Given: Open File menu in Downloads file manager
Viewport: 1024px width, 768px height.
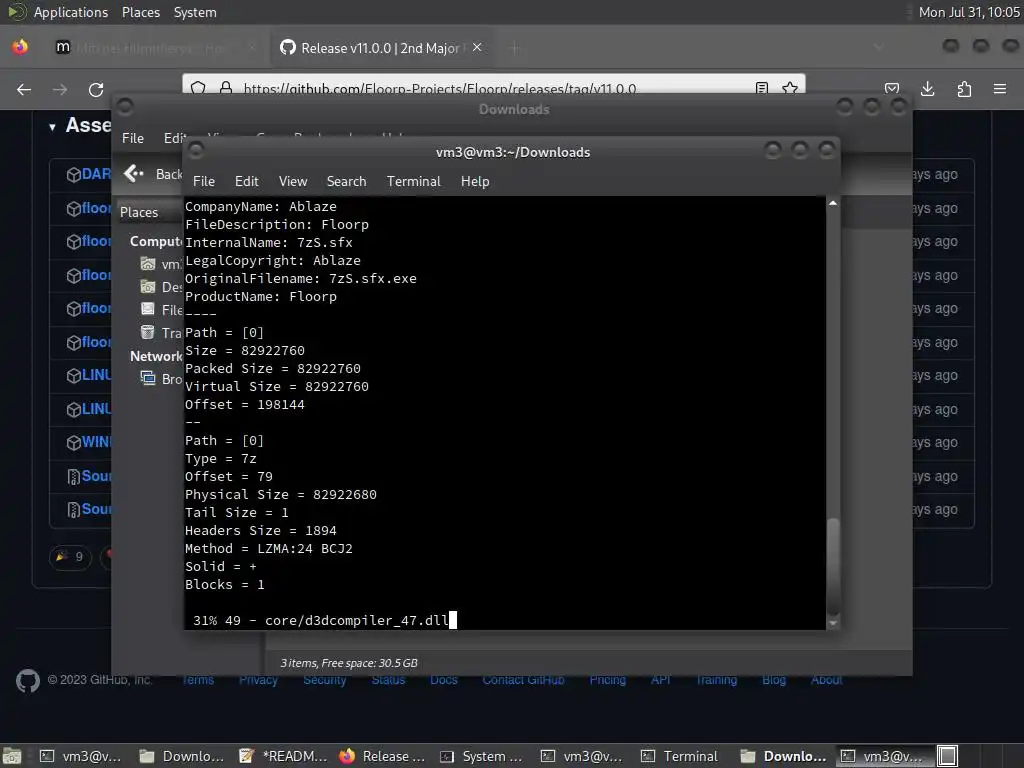Looking at the screenshot, I should (x=133, y=138).
